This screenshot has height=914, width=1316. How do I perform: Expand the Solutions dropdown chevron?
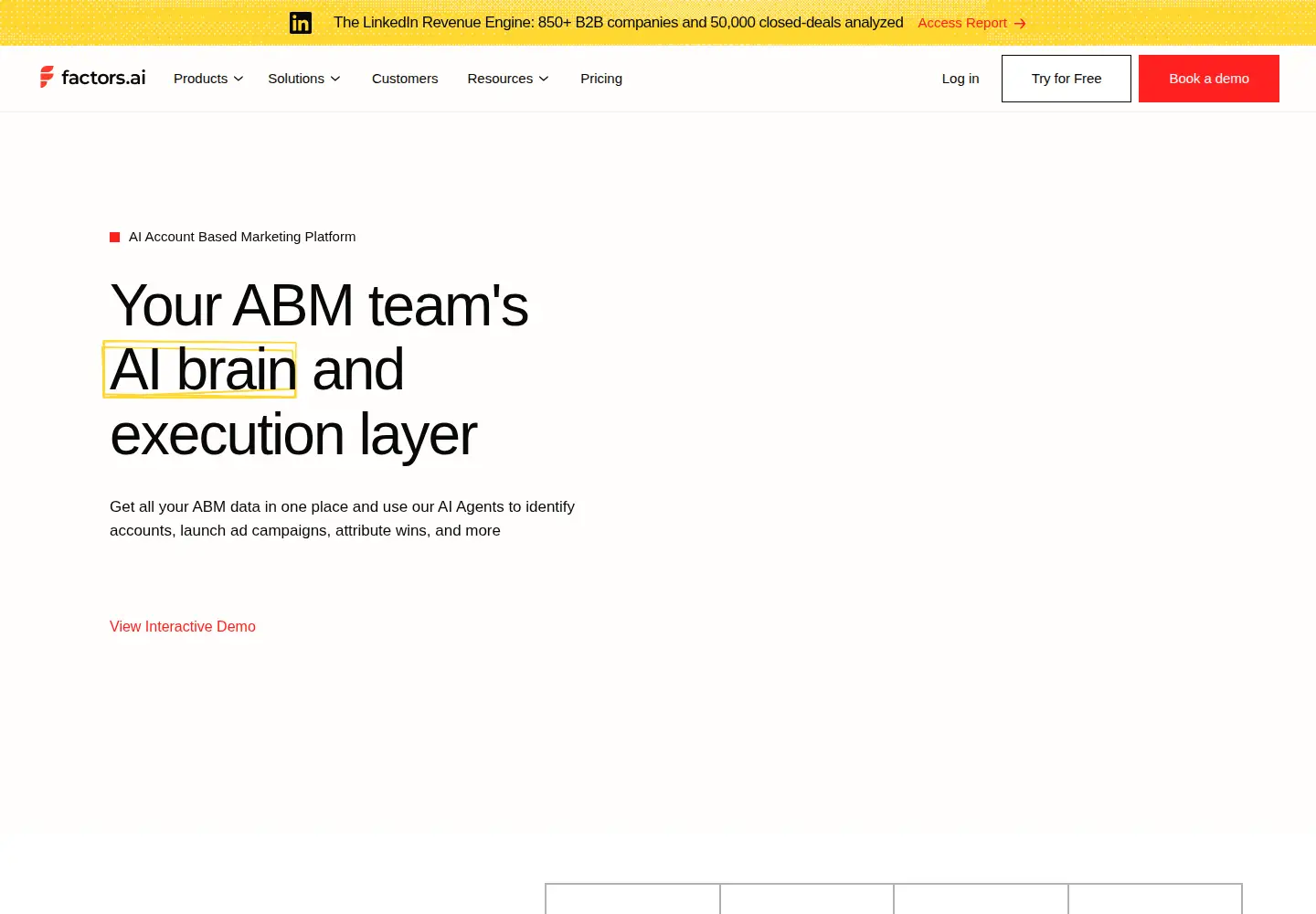point(335,79)
